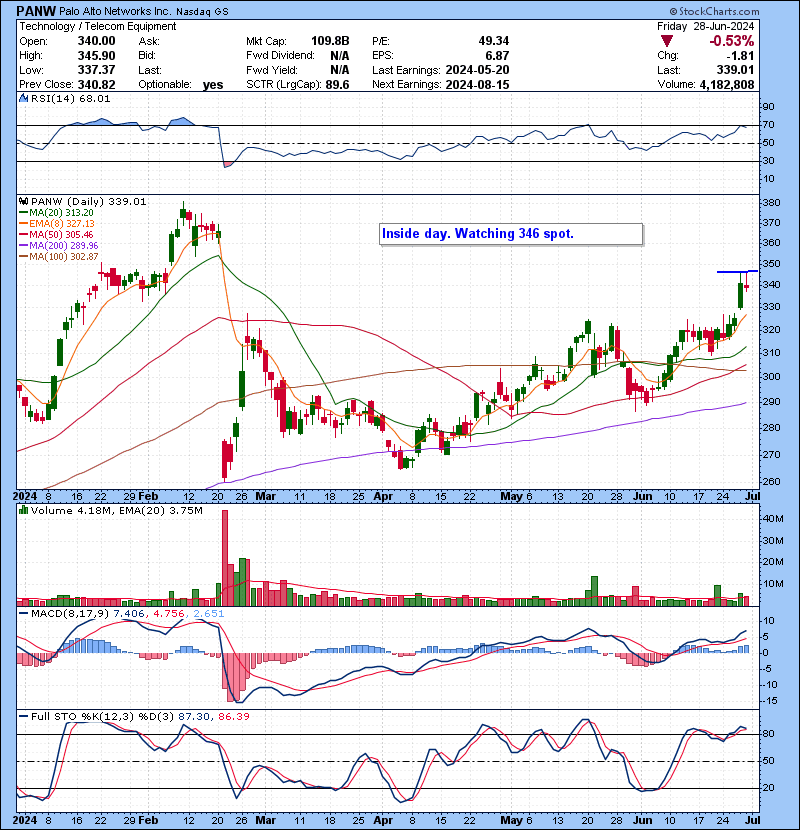Click the Last price 339.01 value

pos(734,70)
